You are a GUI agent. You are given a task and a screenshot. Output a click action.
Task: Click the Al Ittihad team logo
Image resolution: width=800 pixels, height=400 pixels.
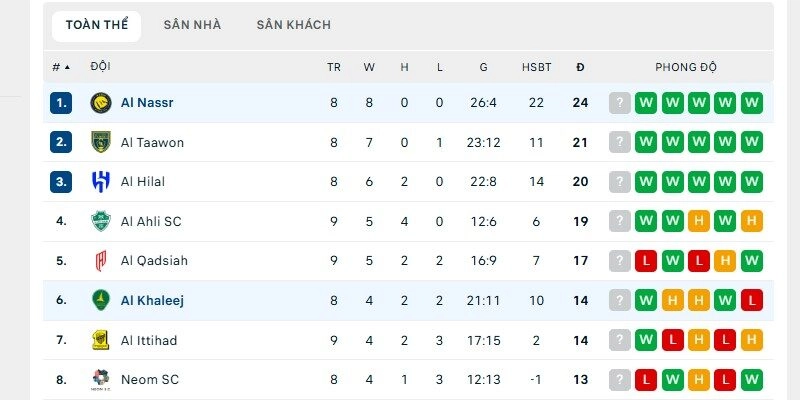coord(100,340)
